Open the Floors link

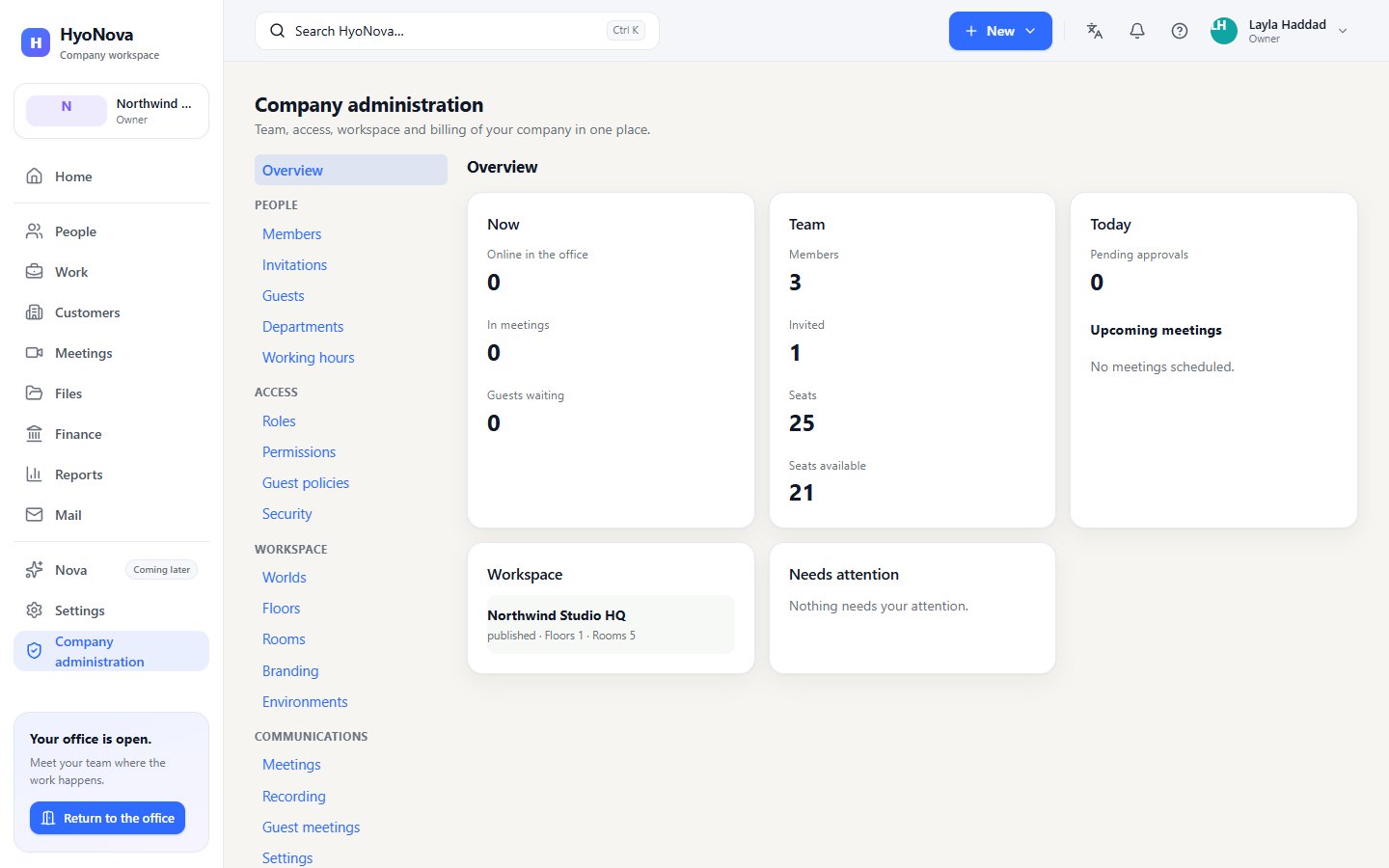[x=281, y=609]
